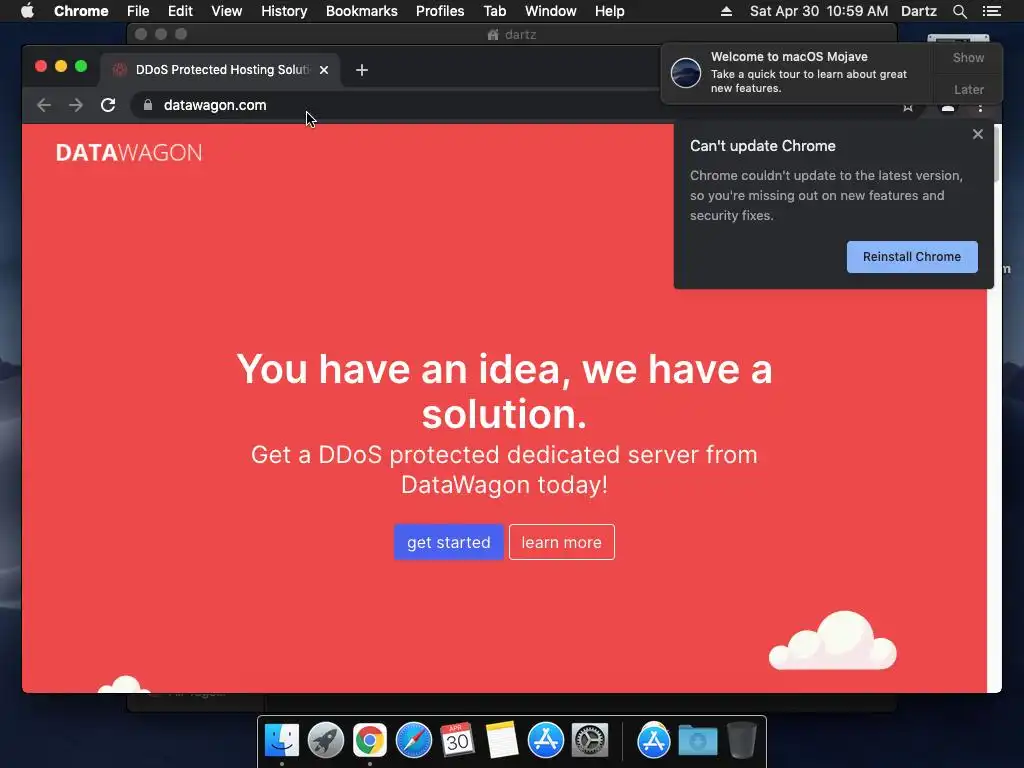Open Finder from the dock
Screen dimensions: 1024x768
pyautogui.click(x=282, y=741)
